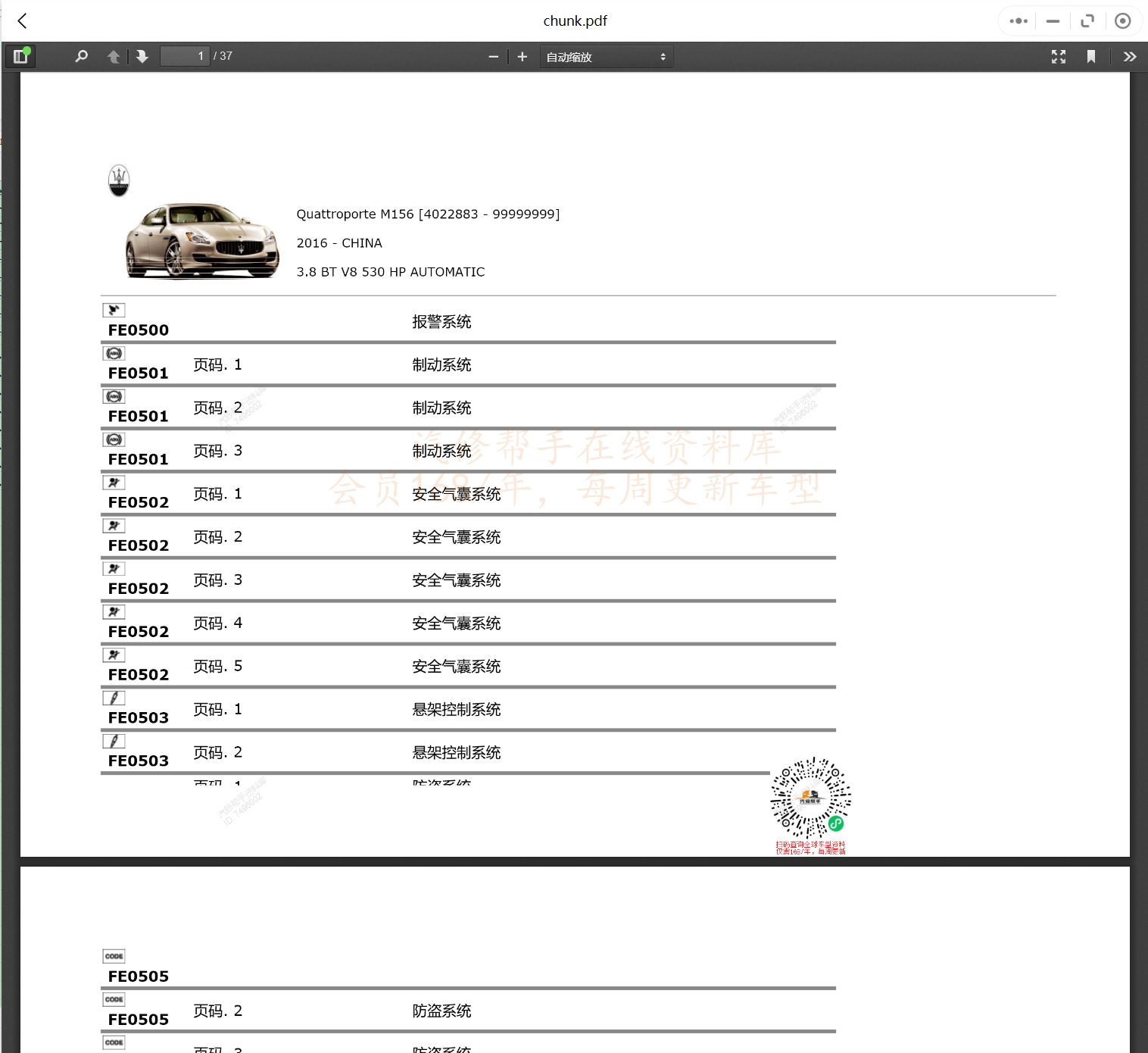Click the circular record icon in the capsule

(x=1123, y=20)
